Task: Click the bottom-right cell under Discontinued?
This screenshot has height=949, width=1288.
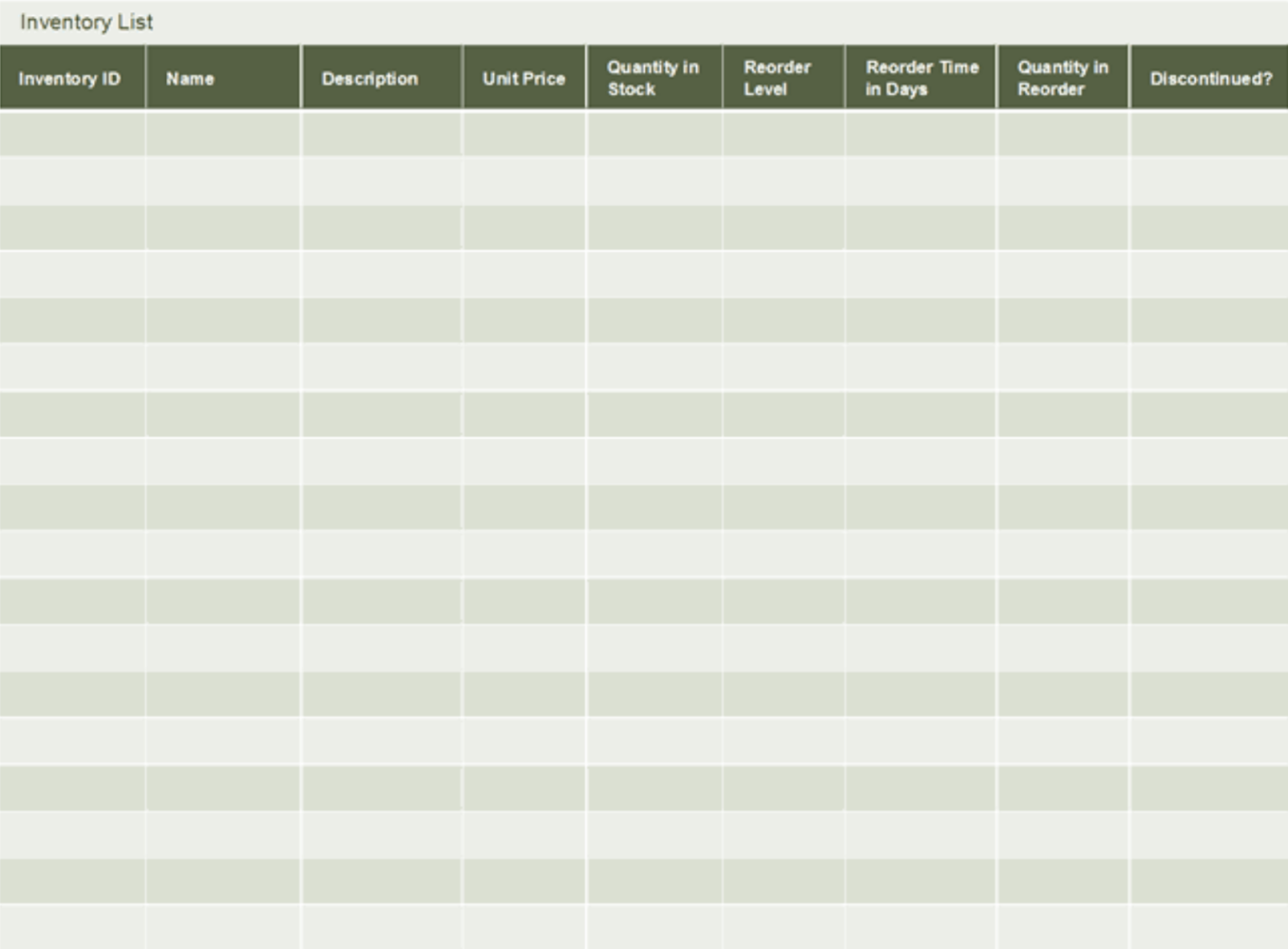Action: pos(1207,926)
